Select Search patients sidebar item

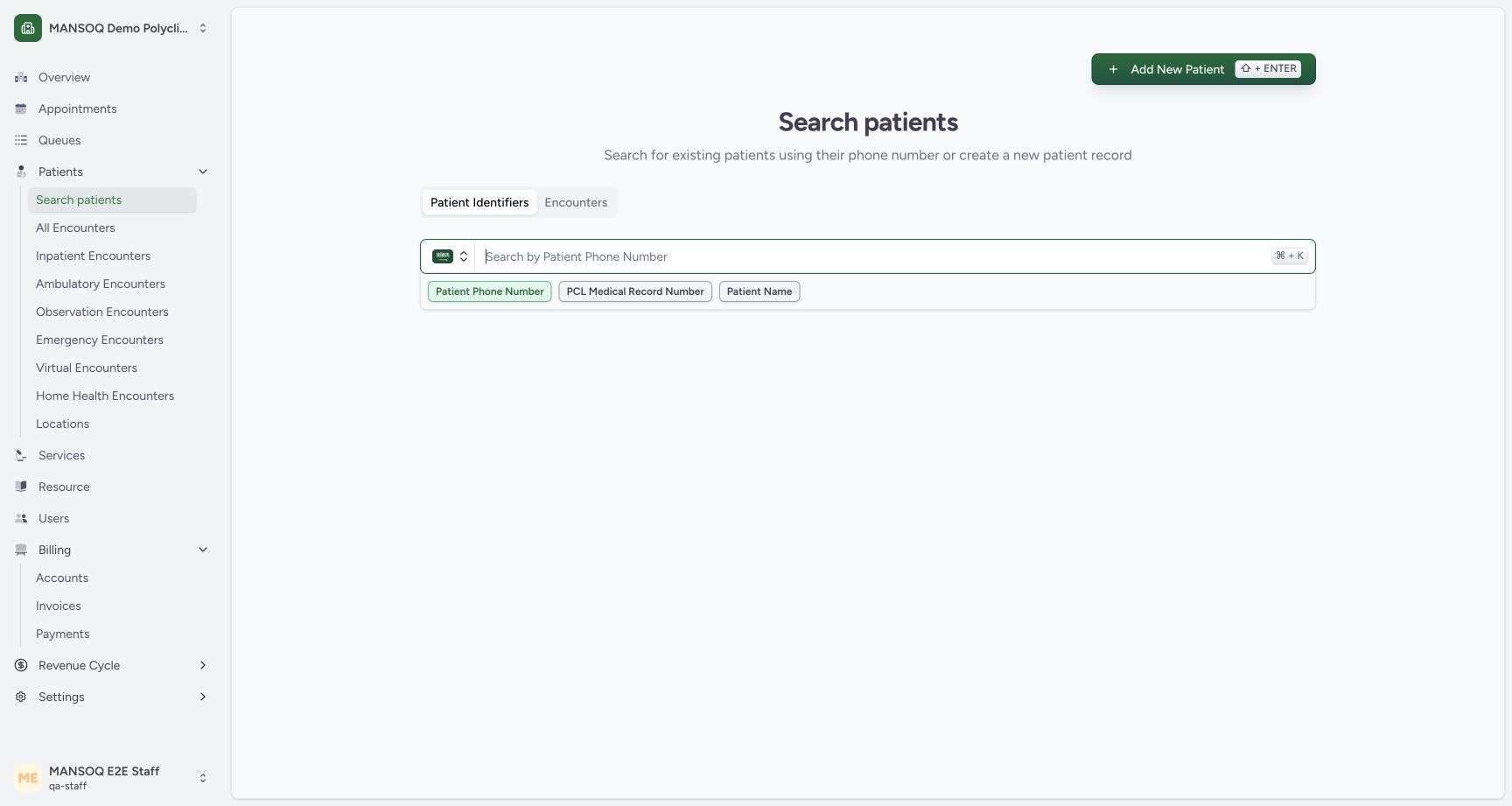coord(112,200)
